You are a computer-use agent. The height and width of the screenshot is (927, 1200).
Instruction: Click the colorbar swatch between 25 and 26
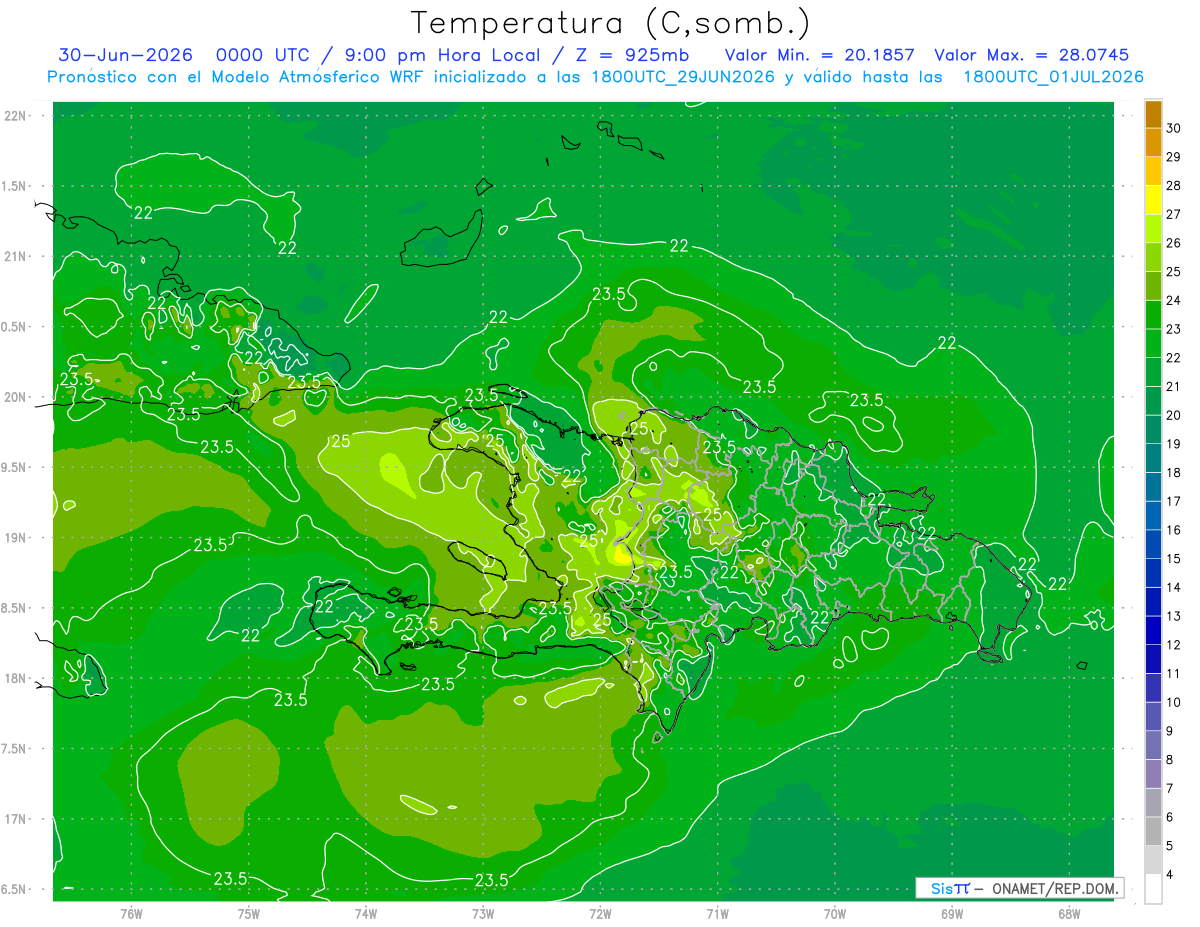[1153, 257]
